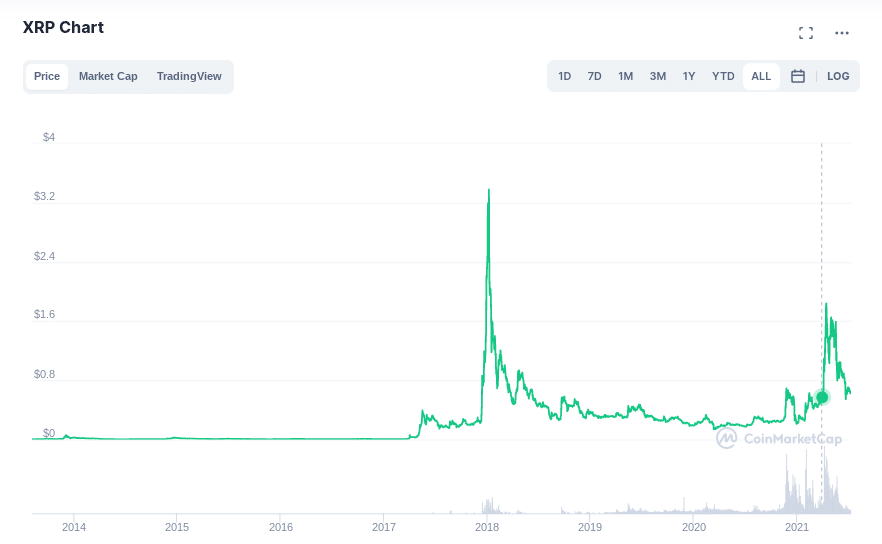The height and width of the screenshot is (544, 882).
Task: Switch to the Price tab
Action: (x=47, y=76)
